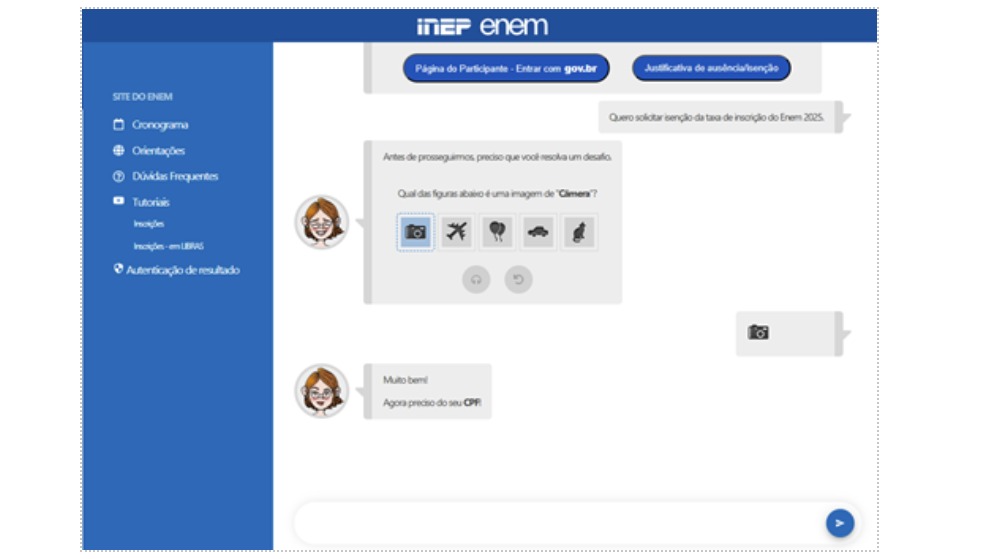The image size is (996, 559).
Task: Play the audio version of the challenge
Action: [x=476, y=280]
